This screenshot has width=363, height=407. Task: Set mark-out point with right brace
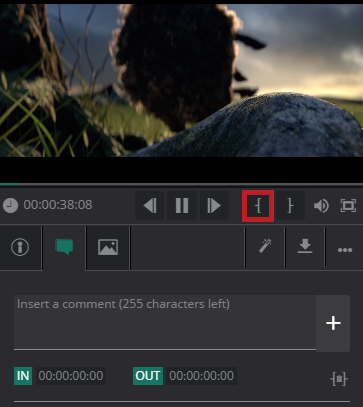pyautogui.click(x=290, y=206)
